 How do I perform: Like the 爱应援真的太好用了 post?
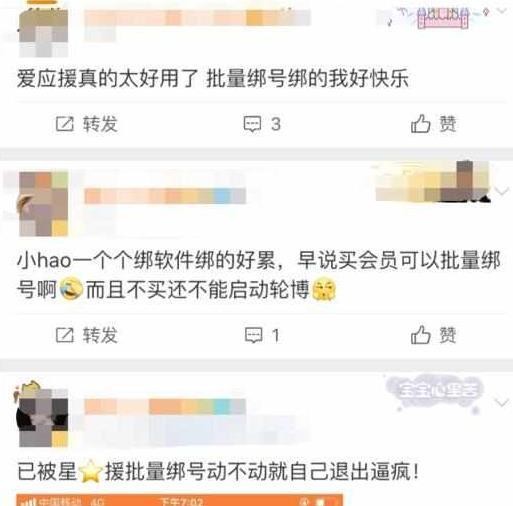(x=433, y=124)
